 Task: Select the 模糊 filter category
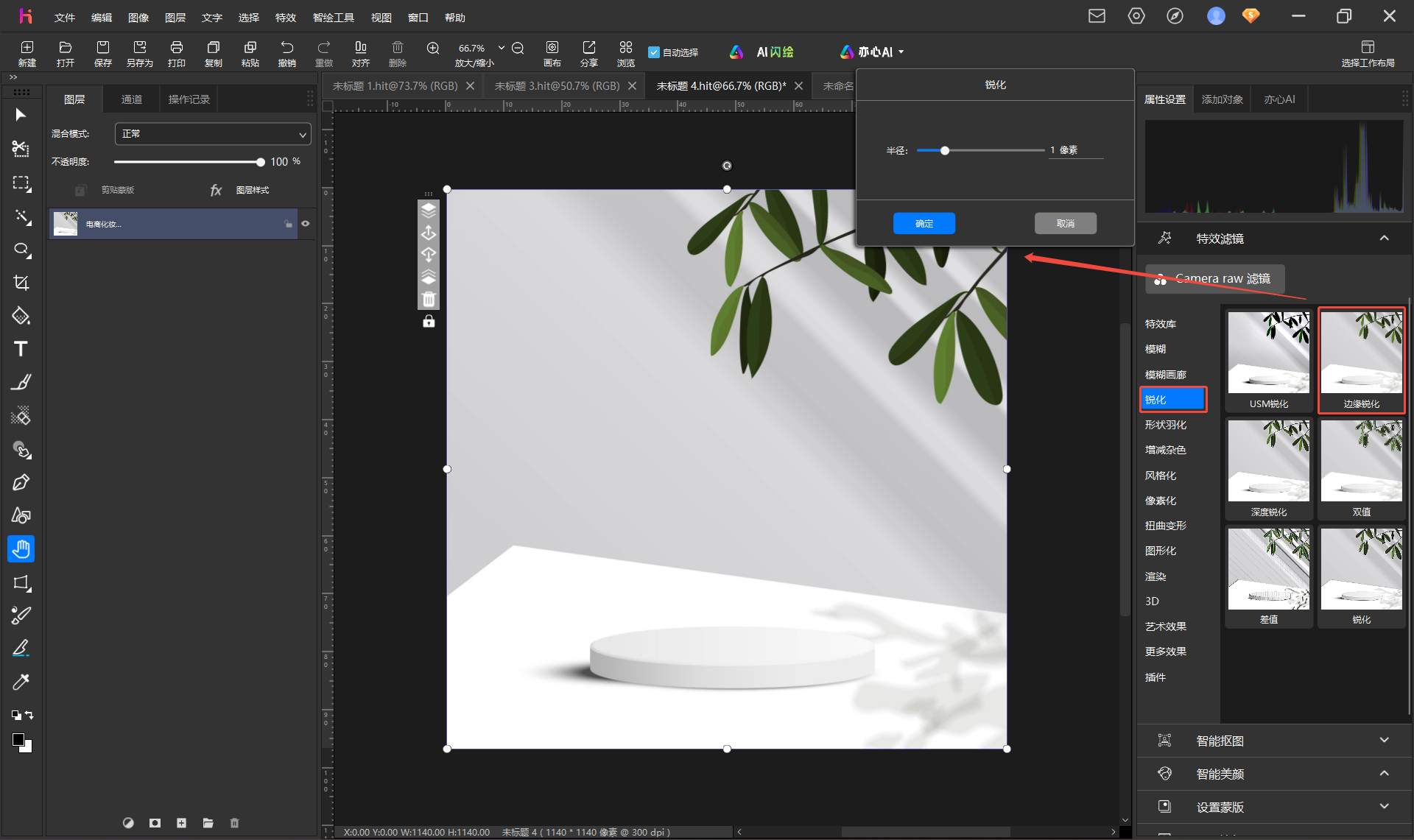tap(1156, 349)
